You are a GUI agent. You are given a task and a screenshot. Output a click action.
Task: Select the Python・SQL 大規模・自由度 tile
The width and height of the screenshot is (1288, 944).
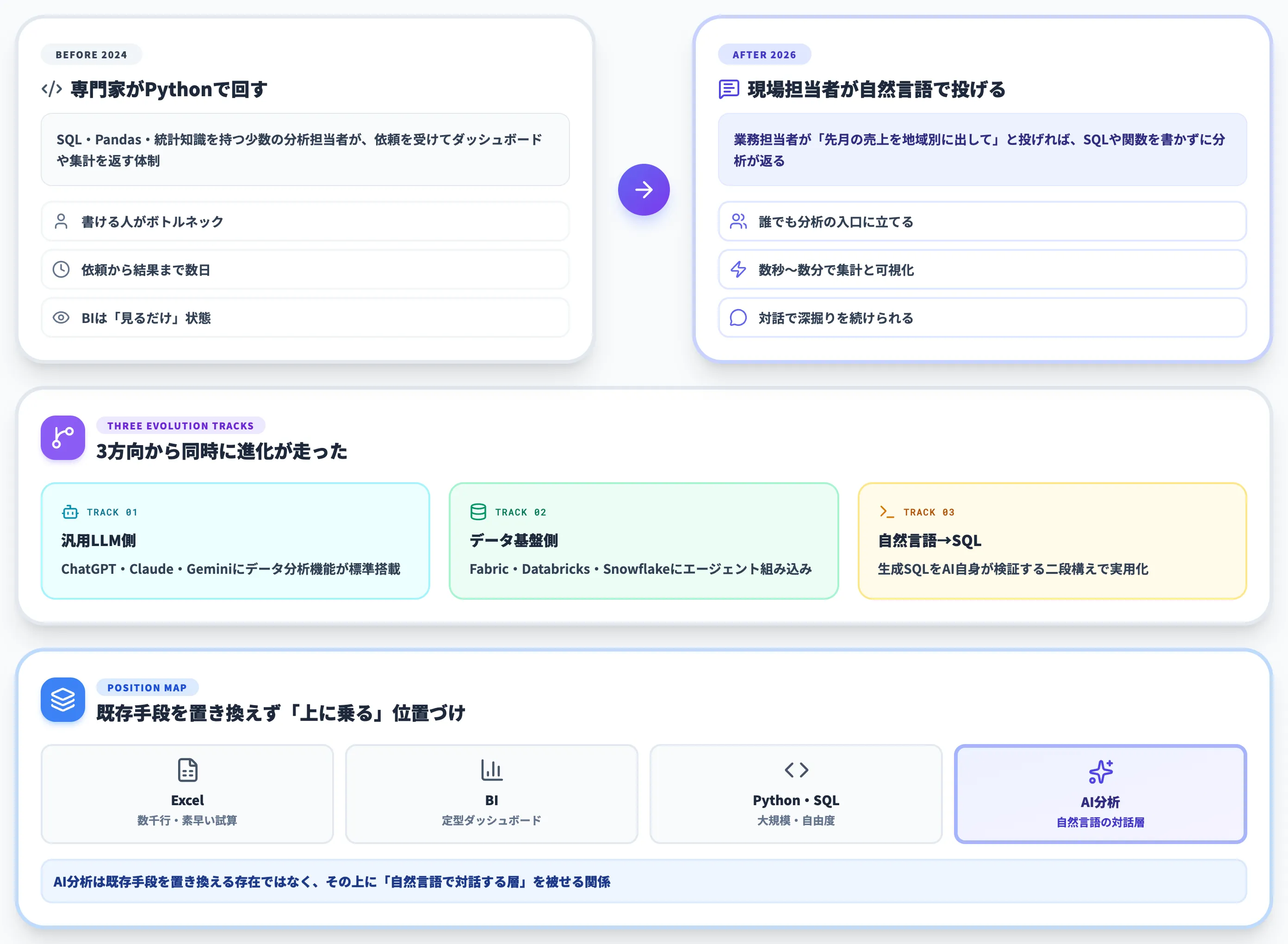click(796, 794)
